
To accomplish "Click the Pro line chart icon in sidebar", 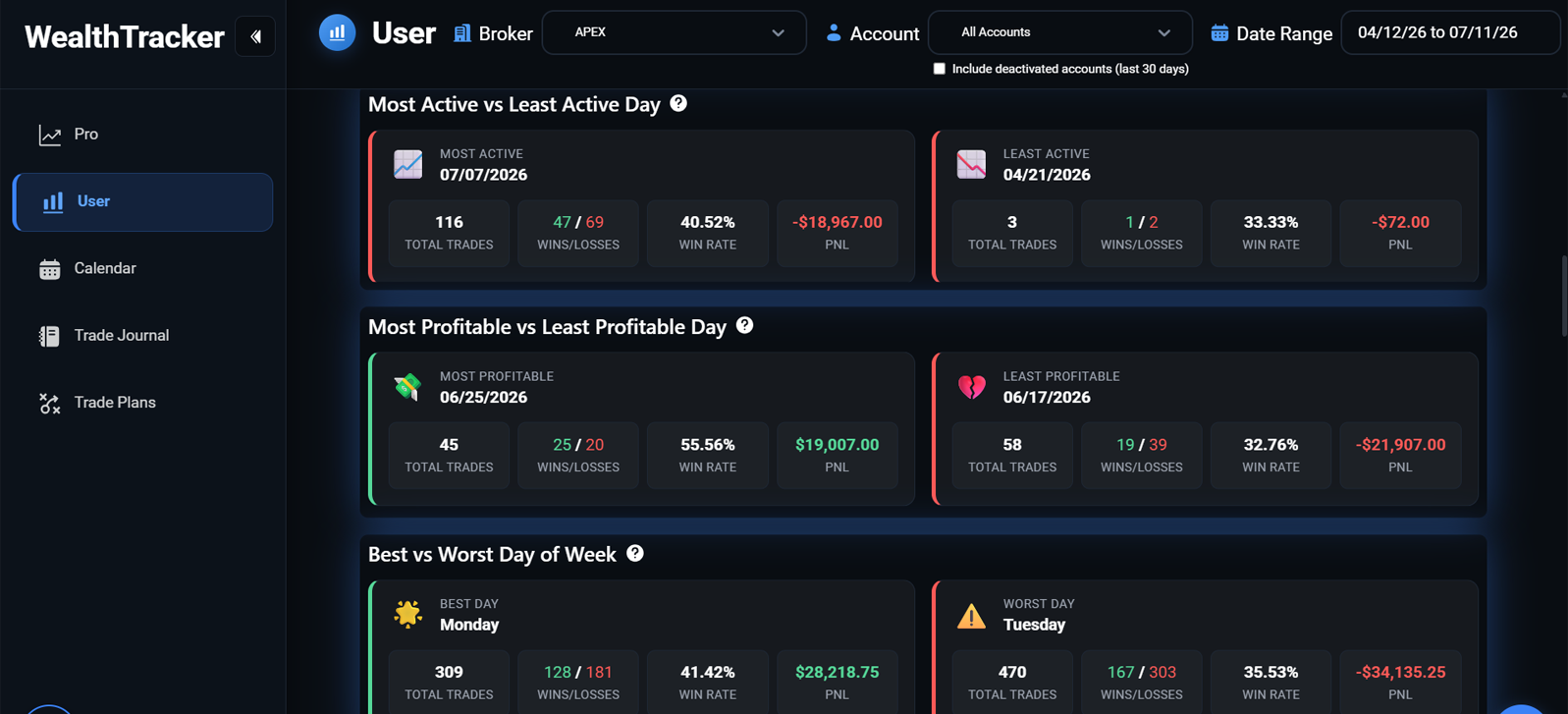I will click(x=50, y=135).
